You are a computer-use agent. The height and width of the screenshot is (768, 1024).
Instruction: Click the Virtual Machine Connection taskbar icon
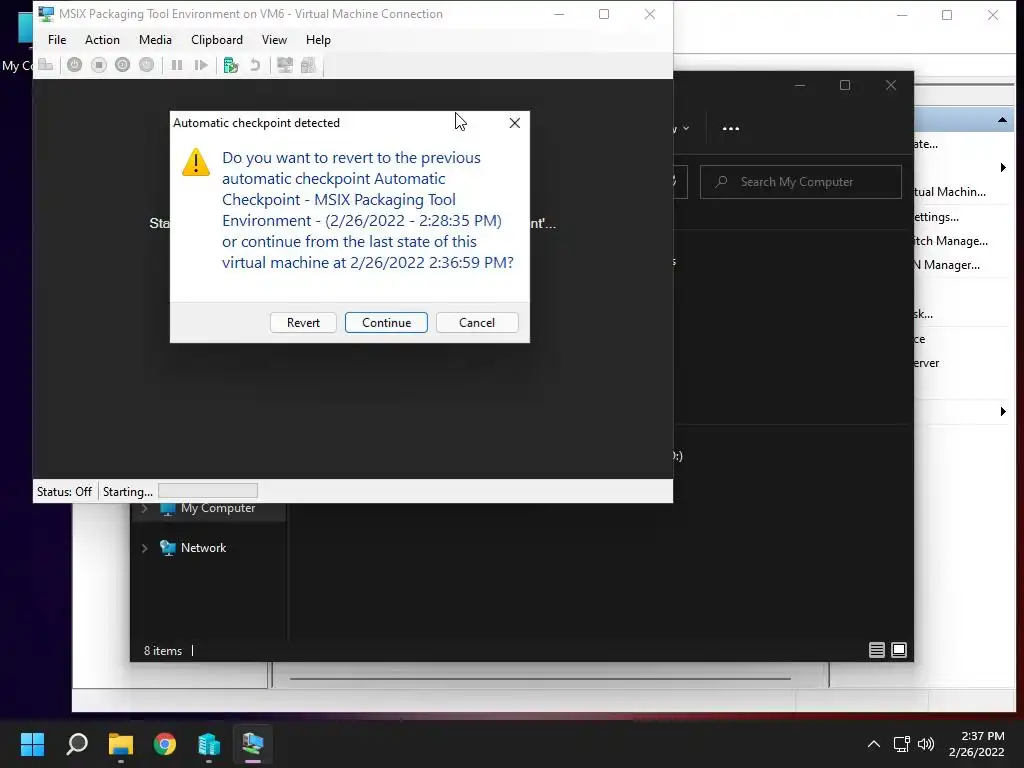tap(253, 744)
